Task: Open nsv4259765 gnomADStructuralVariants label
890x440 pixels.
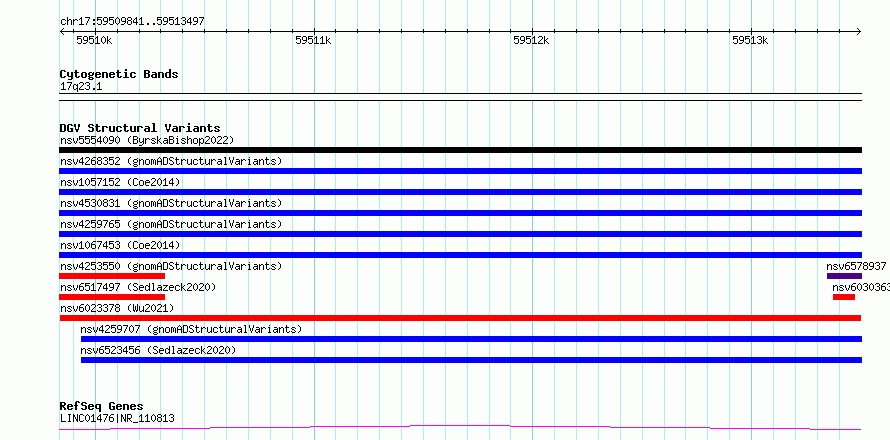Action: [x=171, y=224]
